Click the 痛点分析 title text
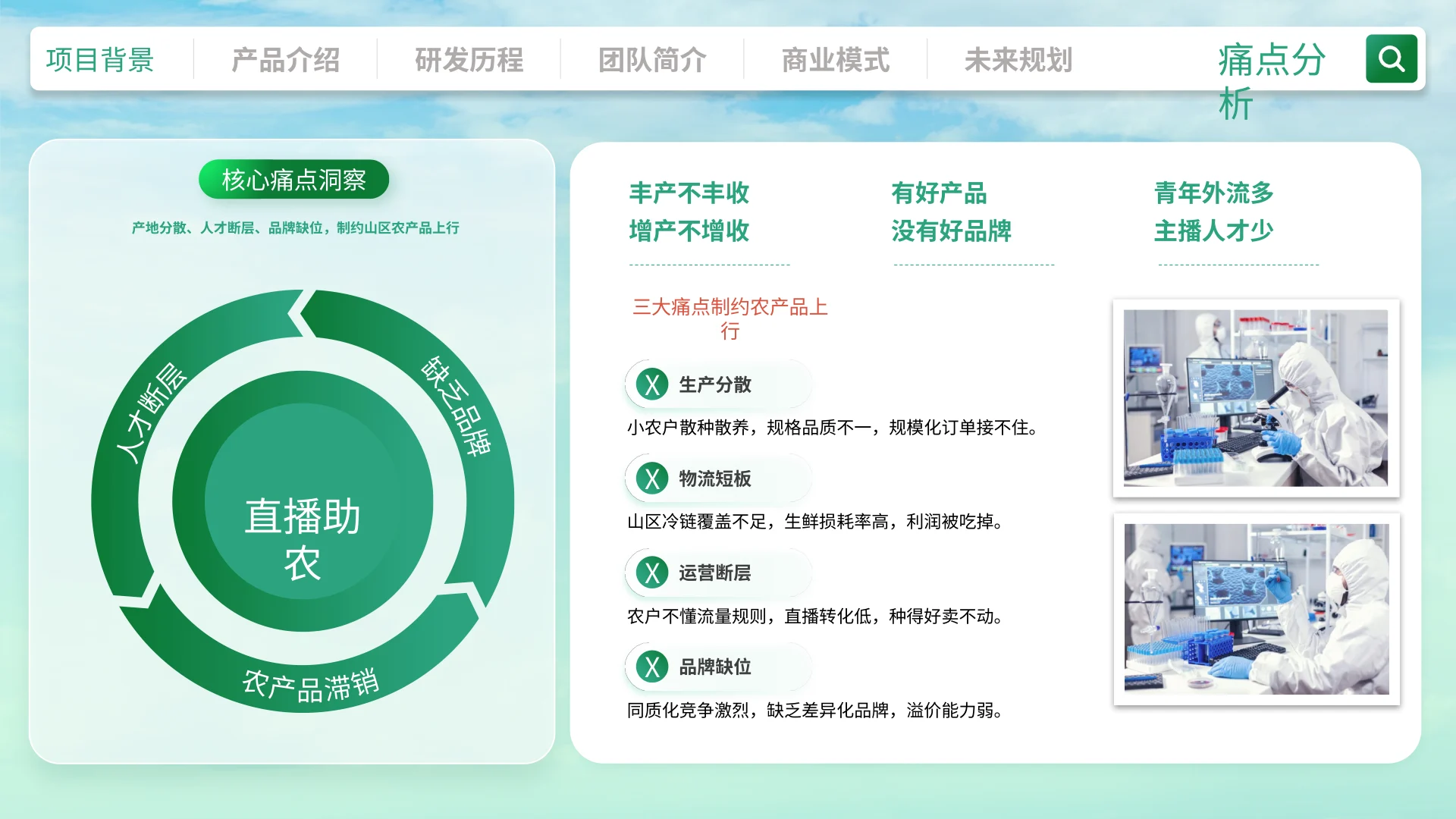1456x819 pixels. pos(1272,81)
